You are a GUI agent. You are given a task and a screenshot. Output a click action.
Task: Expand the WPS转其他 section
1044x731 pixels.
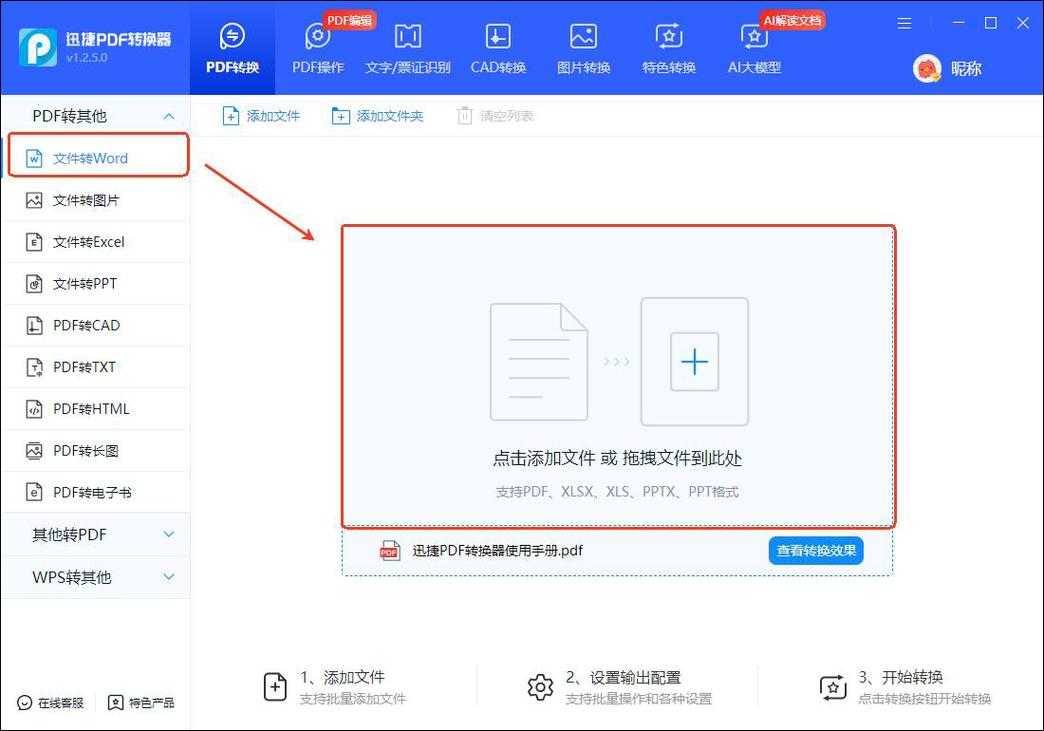pyautogui.click(x=96, y=577)
